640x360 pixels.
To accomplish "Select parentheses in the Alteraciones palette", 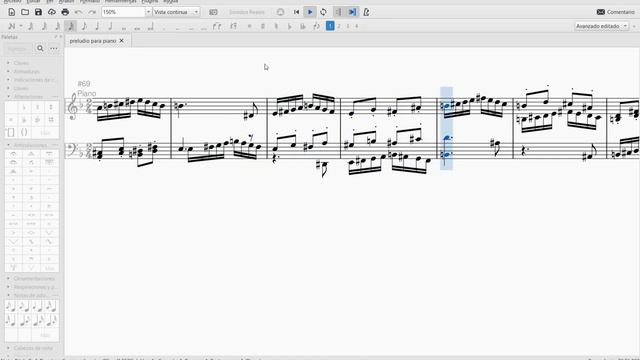I will point(24,132).
